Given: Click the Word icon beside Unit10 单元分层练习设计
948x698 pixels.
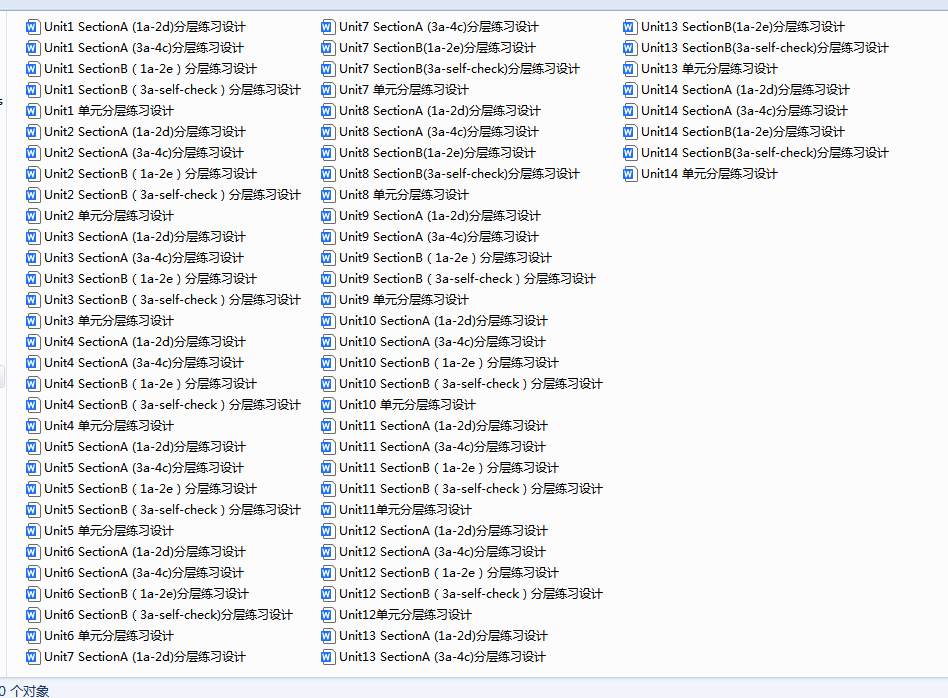Looking at the screenshot, I should coord(328,405).
